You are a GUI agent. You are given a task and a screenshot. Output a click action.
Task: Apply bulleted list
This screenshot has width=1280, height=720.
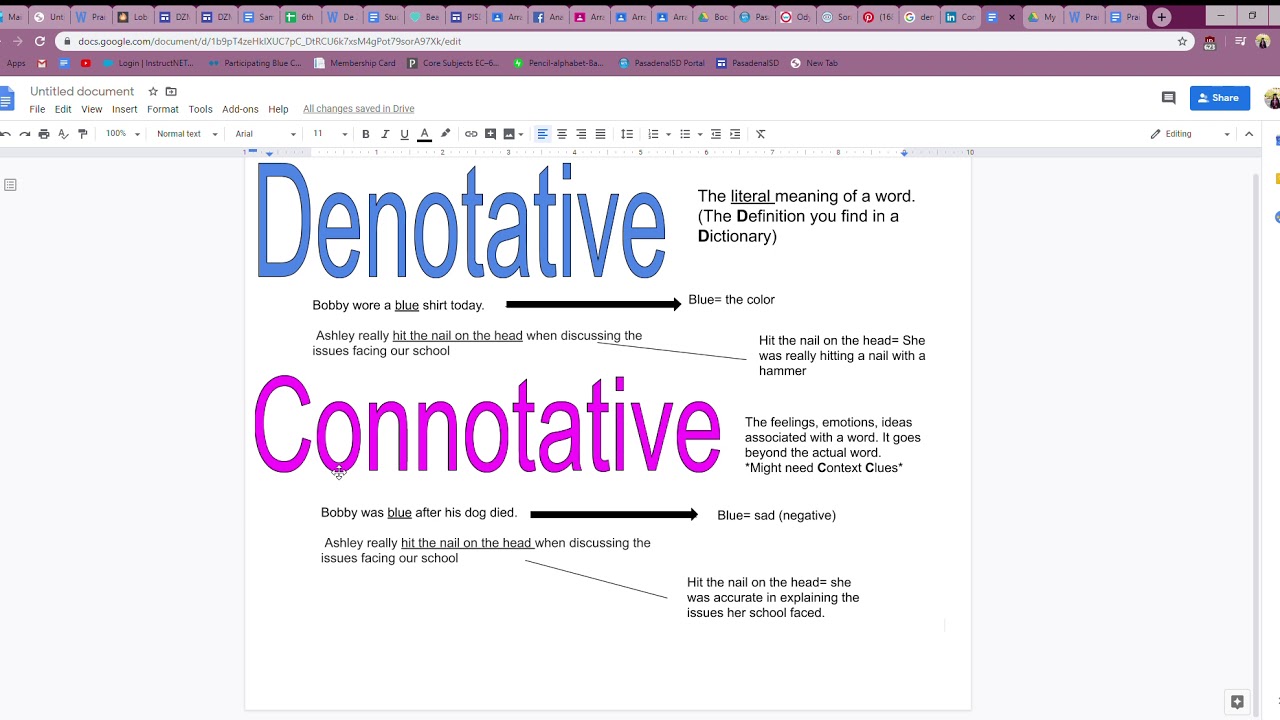click(x=685, y=134)
